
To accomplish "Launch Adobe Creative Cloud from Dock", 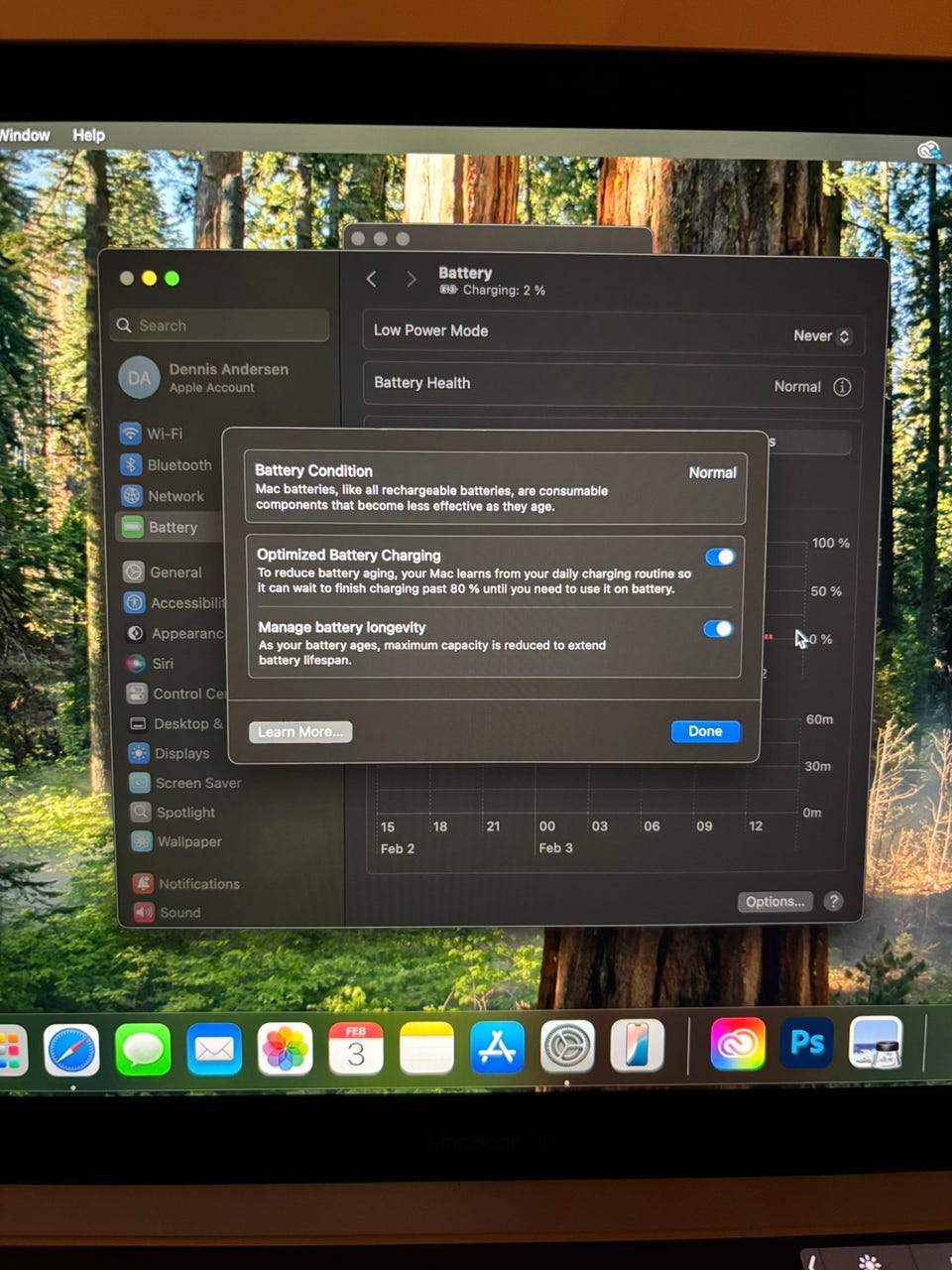I will click(x=738, y=1044).
